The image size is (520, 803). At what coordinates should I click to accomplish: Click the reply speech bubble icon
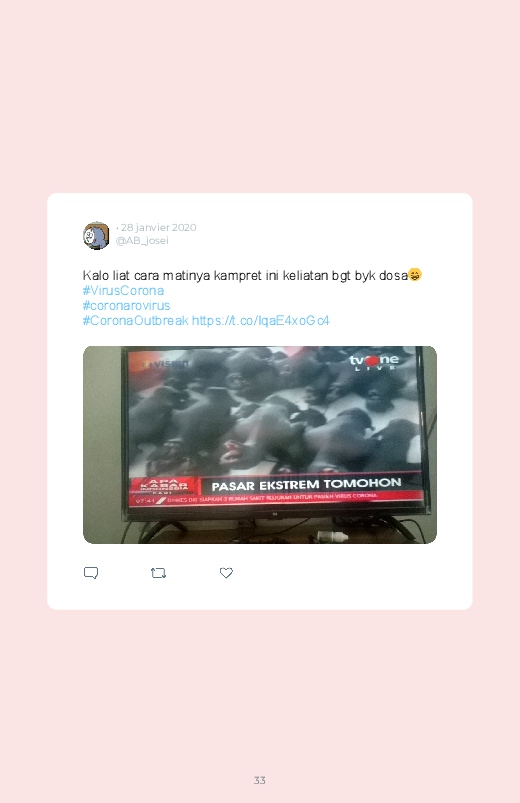point(91,573)
